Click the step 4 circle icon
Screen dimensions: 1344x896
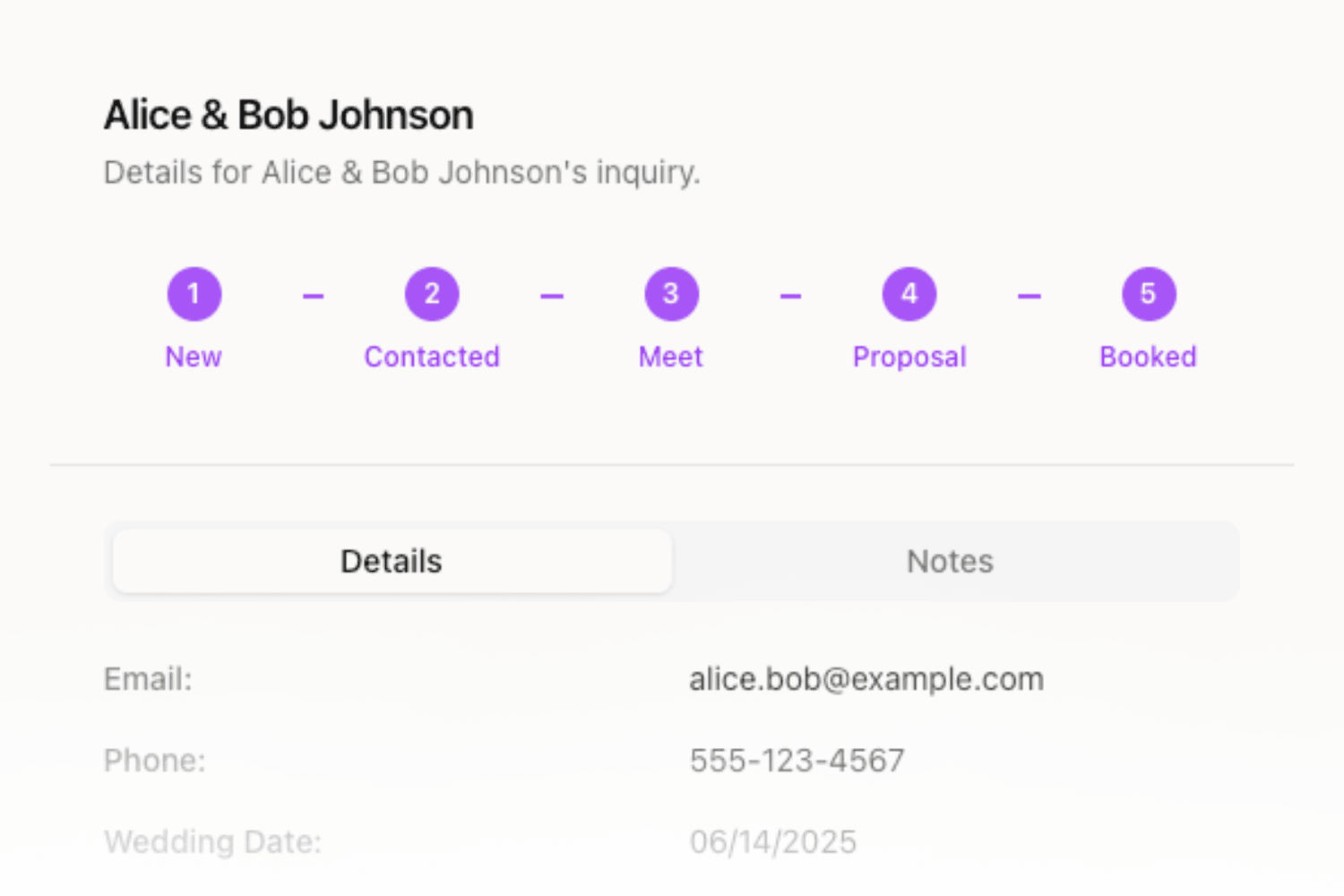click(x=909, y=294)
